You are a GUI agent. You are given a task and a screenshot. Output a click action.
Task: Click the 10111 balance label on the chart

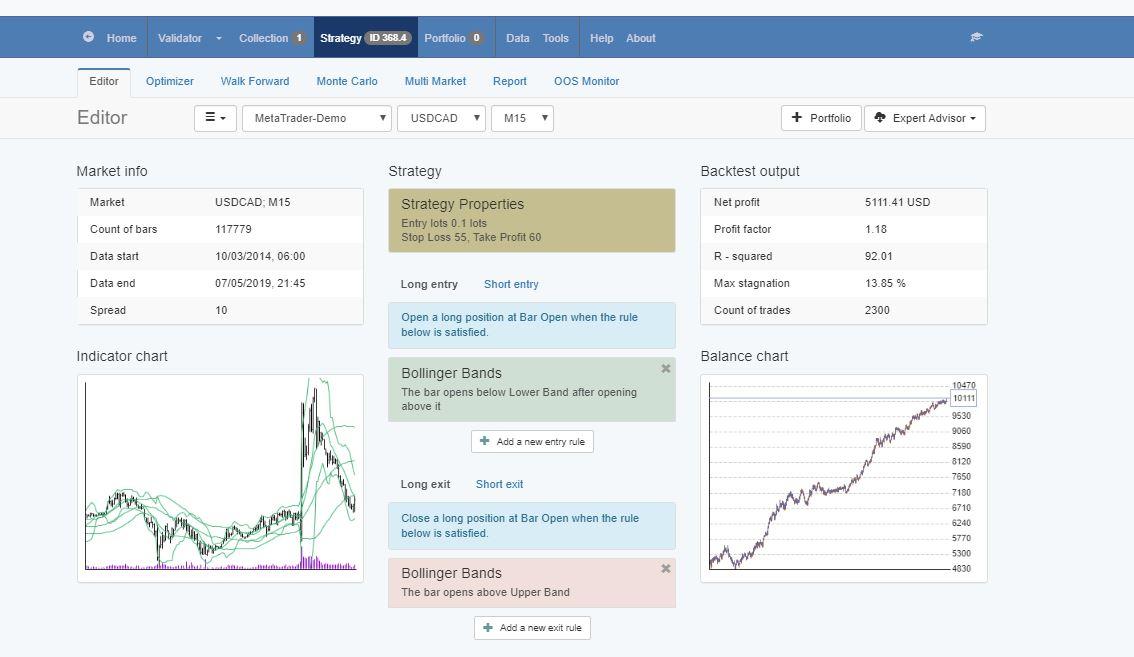click(963, 398)
